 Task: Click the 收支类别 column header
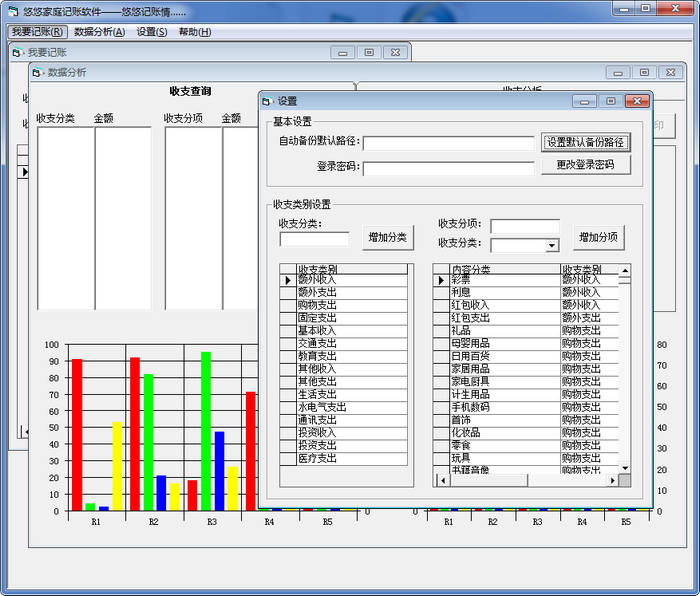(352, 269)
